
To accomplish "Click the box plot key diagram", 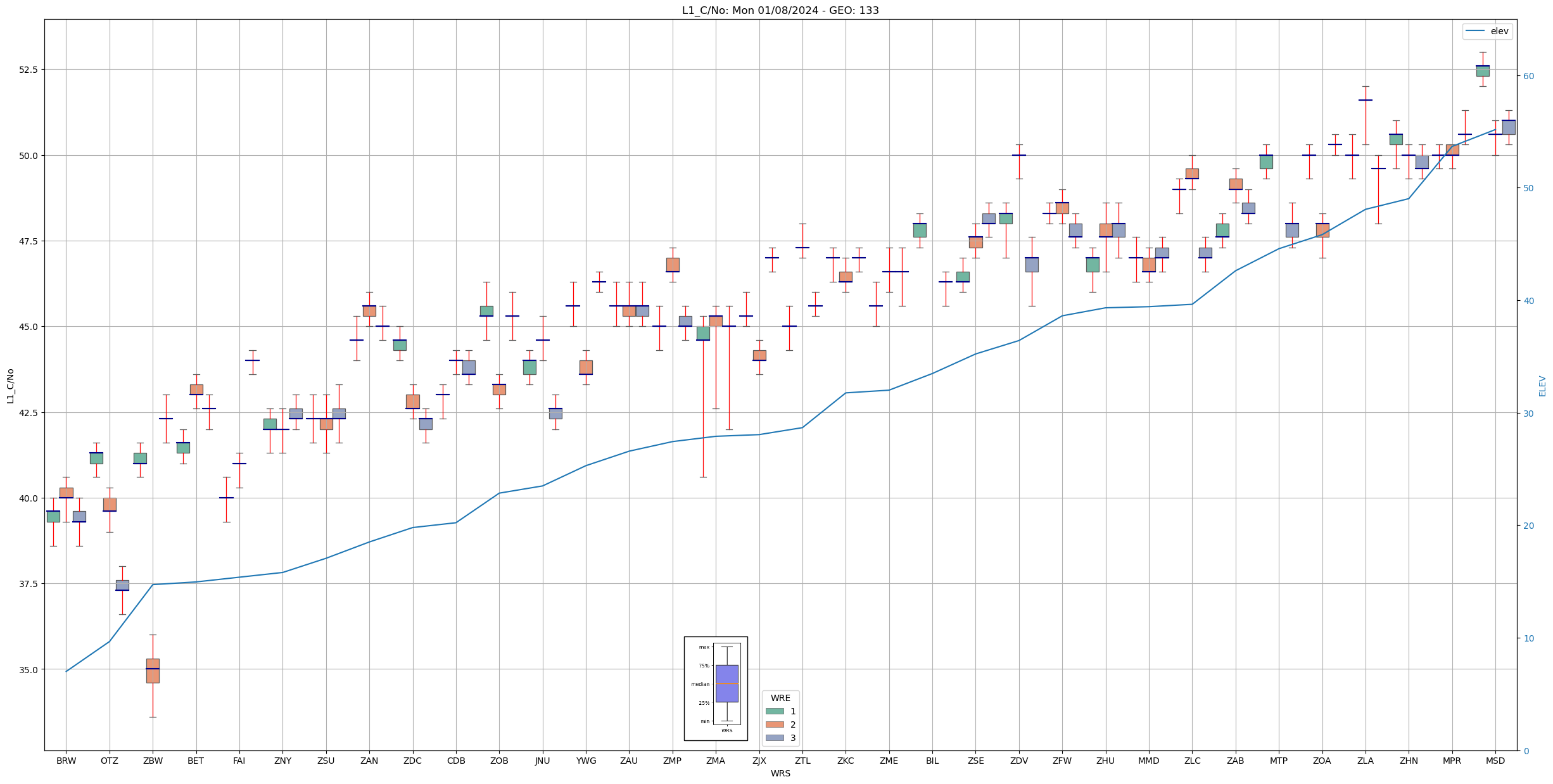I will pos(716,688).
